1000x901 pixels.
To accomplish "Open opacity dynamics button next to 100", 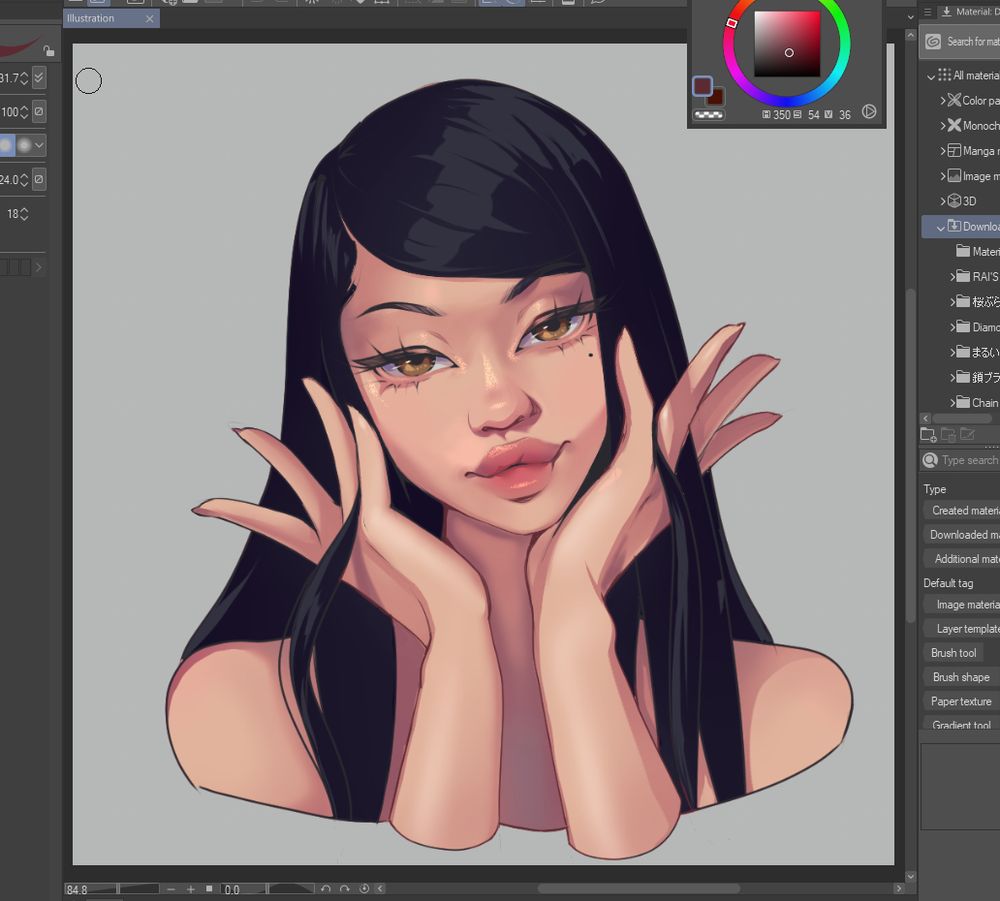I will pyautogui.click(x=39, y=112).
